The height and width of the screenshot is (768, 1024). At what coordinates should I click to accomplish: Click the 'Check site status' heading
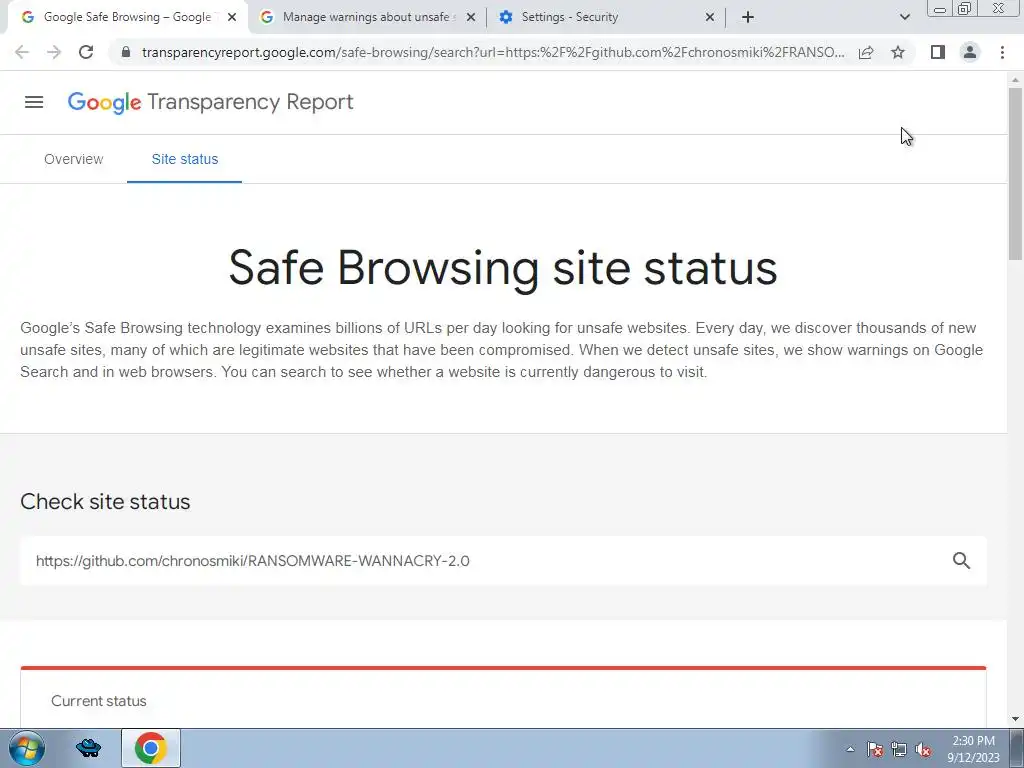(x=105, y=502)
